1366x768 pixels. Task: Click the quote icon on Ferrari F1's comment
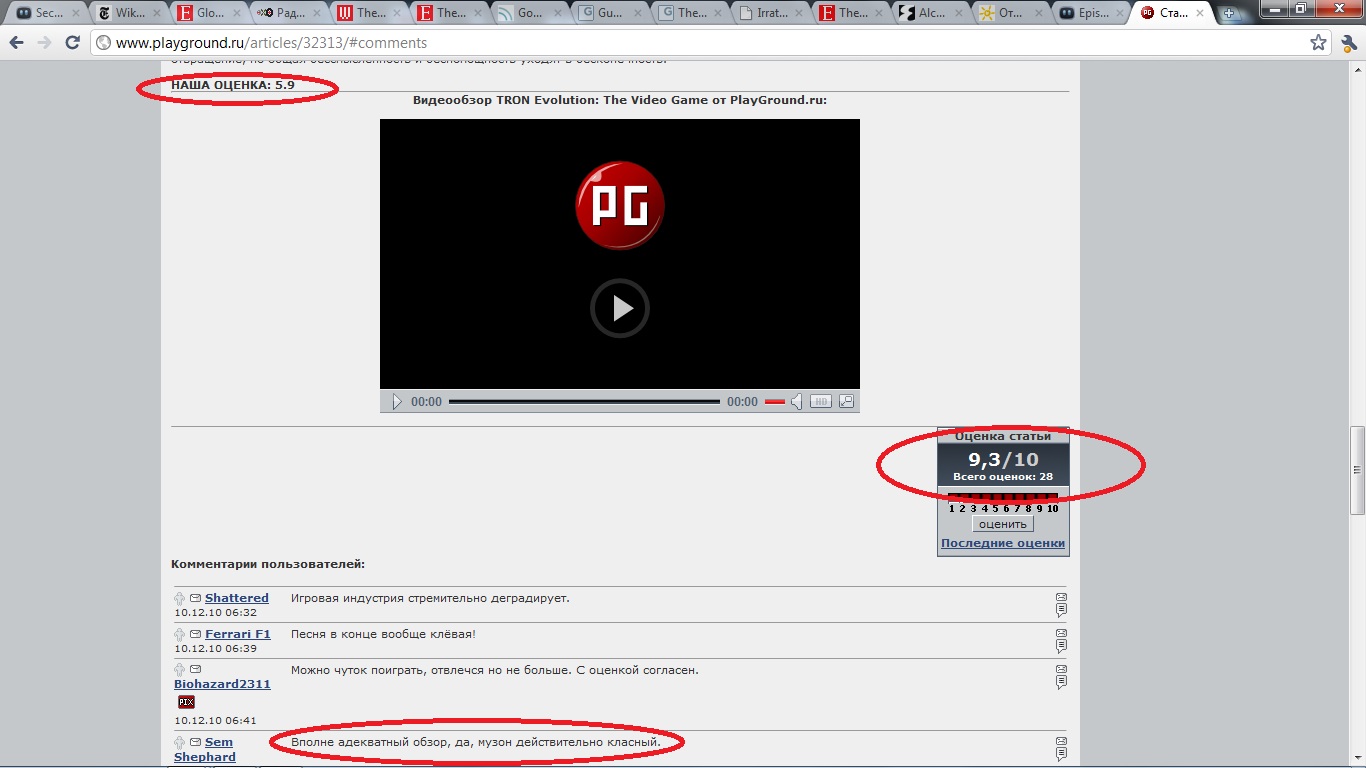click(1061, 646)
